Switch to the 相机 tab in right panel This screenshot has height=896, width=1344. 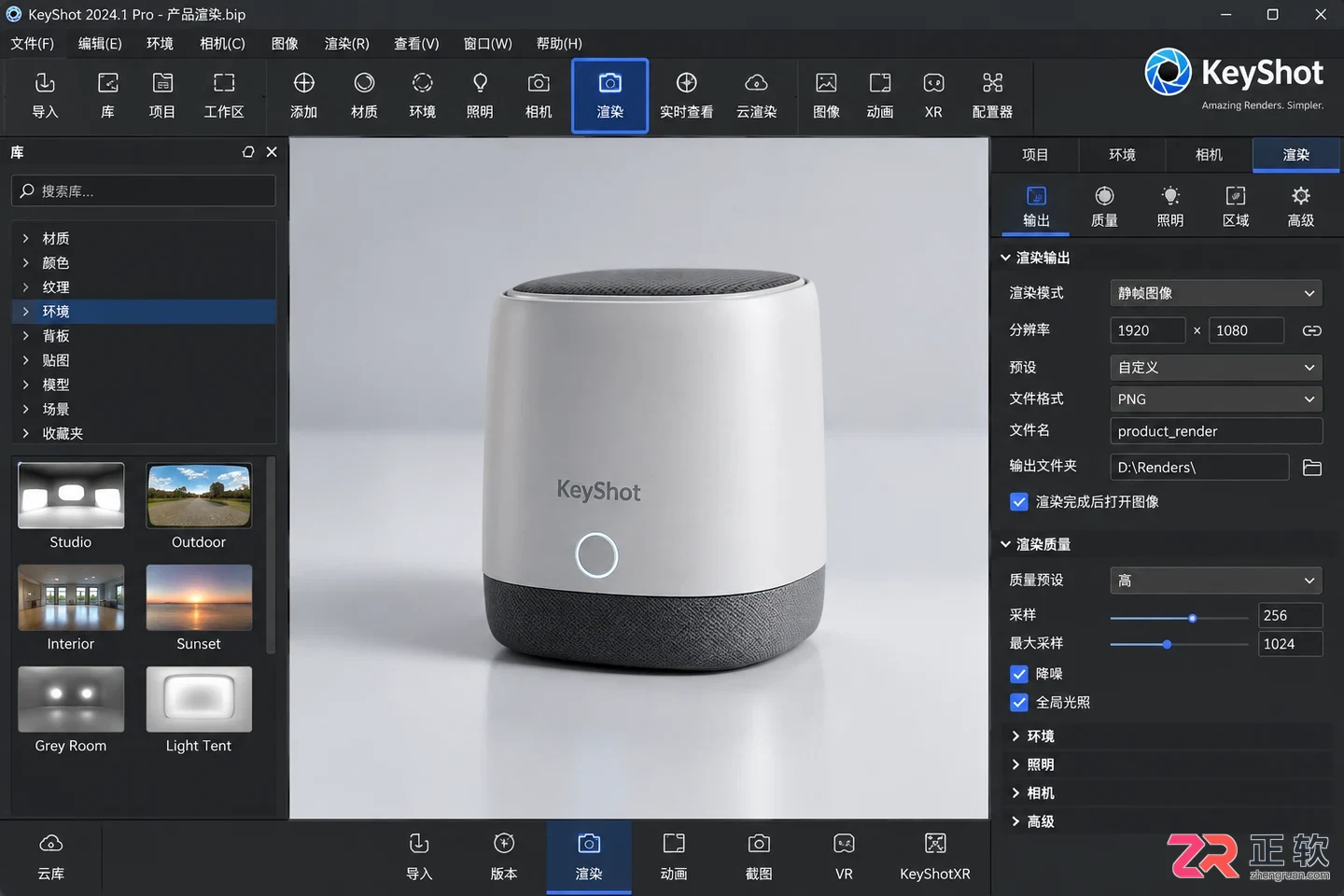click(x=1209, y=155)
